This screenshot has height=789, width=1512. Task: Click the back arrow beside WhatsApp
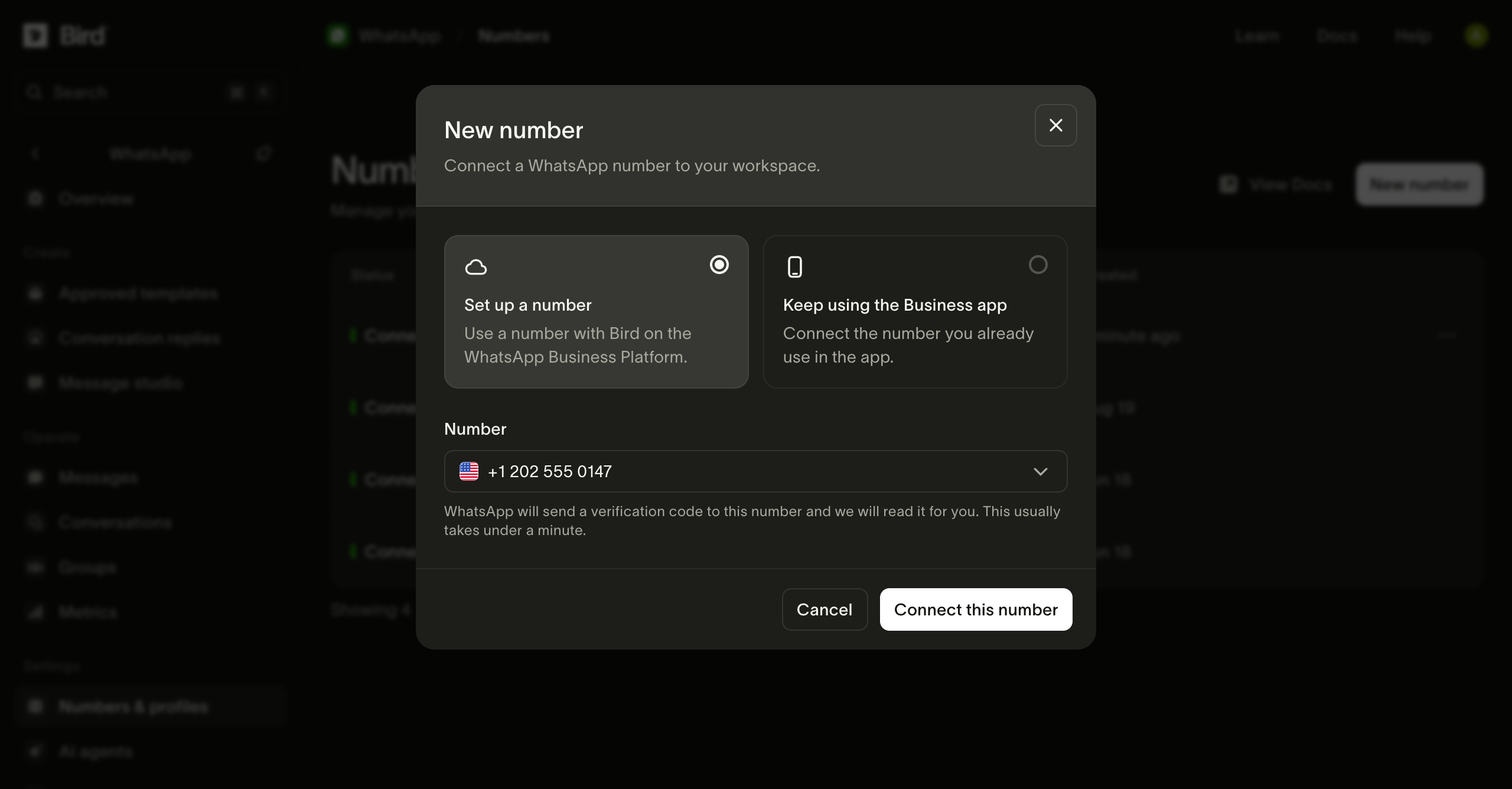35,154
